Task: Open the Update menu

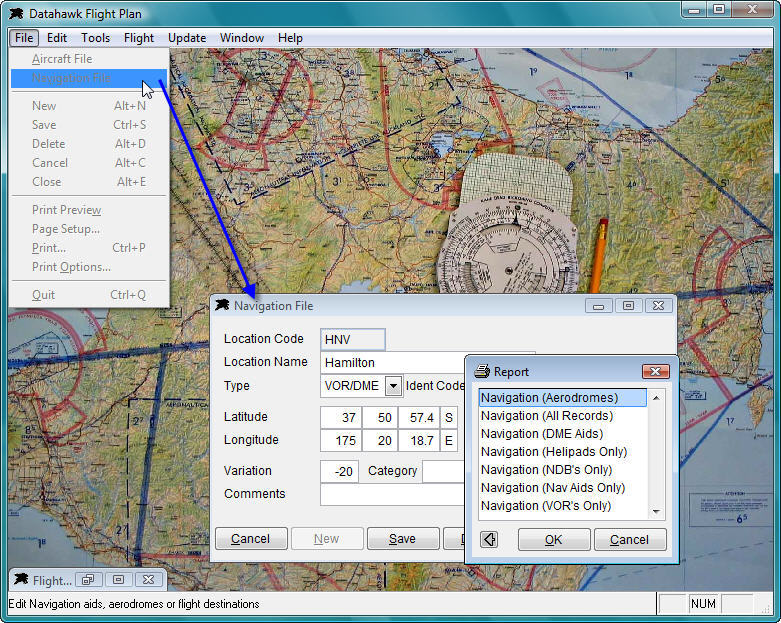Action: pyautogui.click(x=187, y=38)
